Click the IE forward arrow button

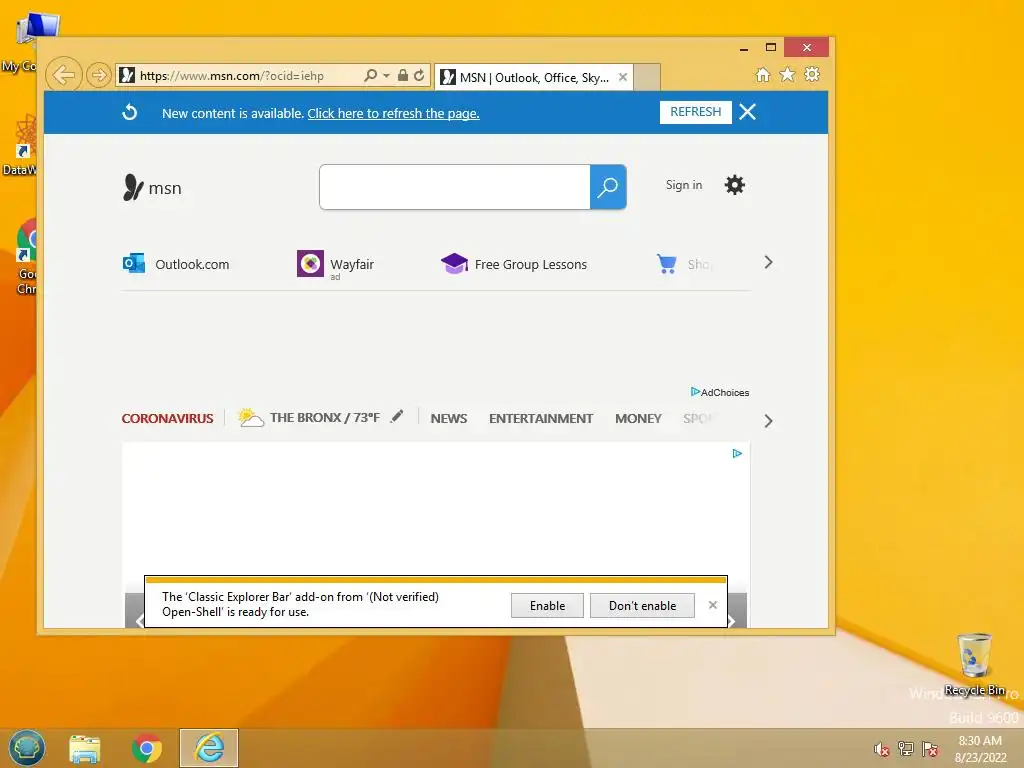tap(99, 76)
